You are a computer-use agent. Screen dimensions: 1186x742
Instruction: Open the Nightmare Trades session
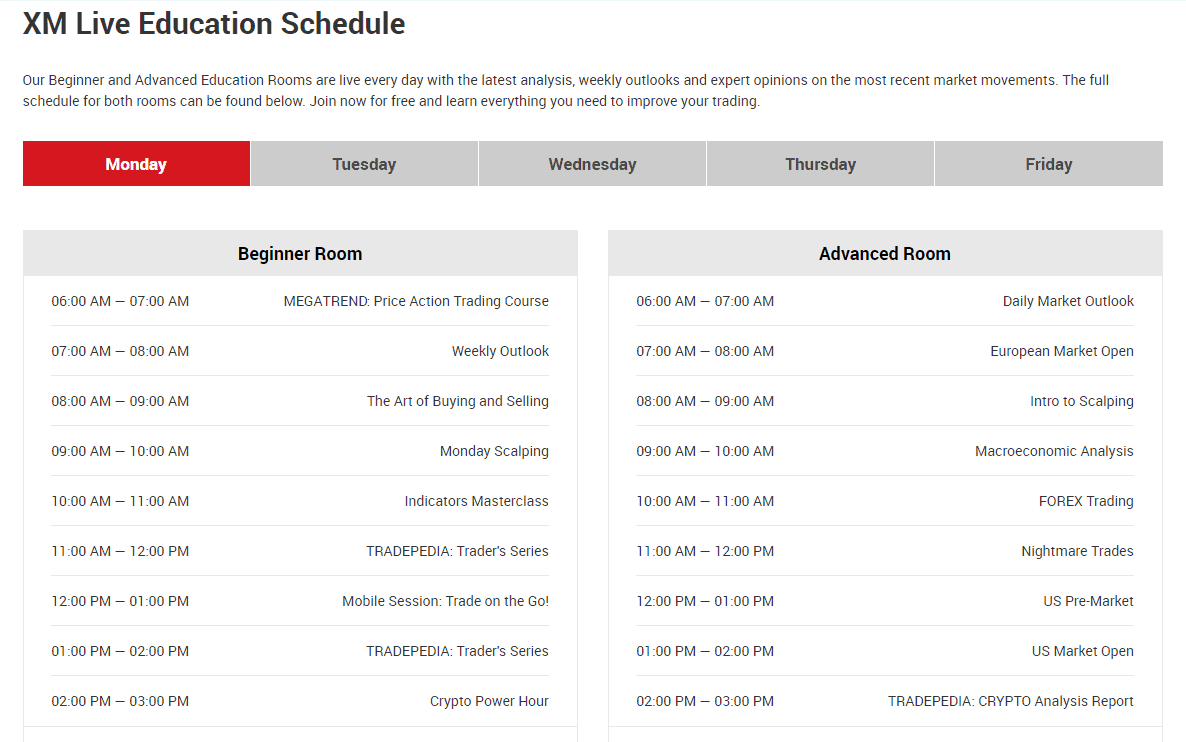(1077, 551)
